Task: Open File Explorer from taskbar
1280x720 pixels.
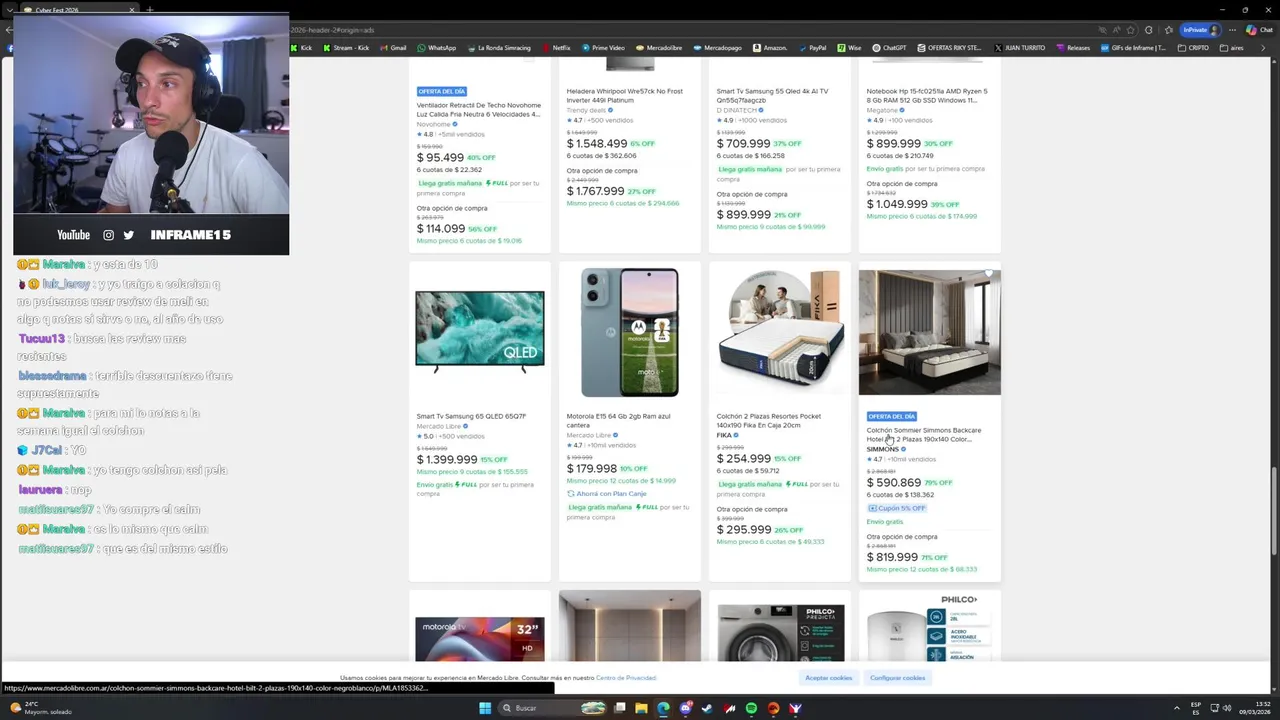Action: 641,708
